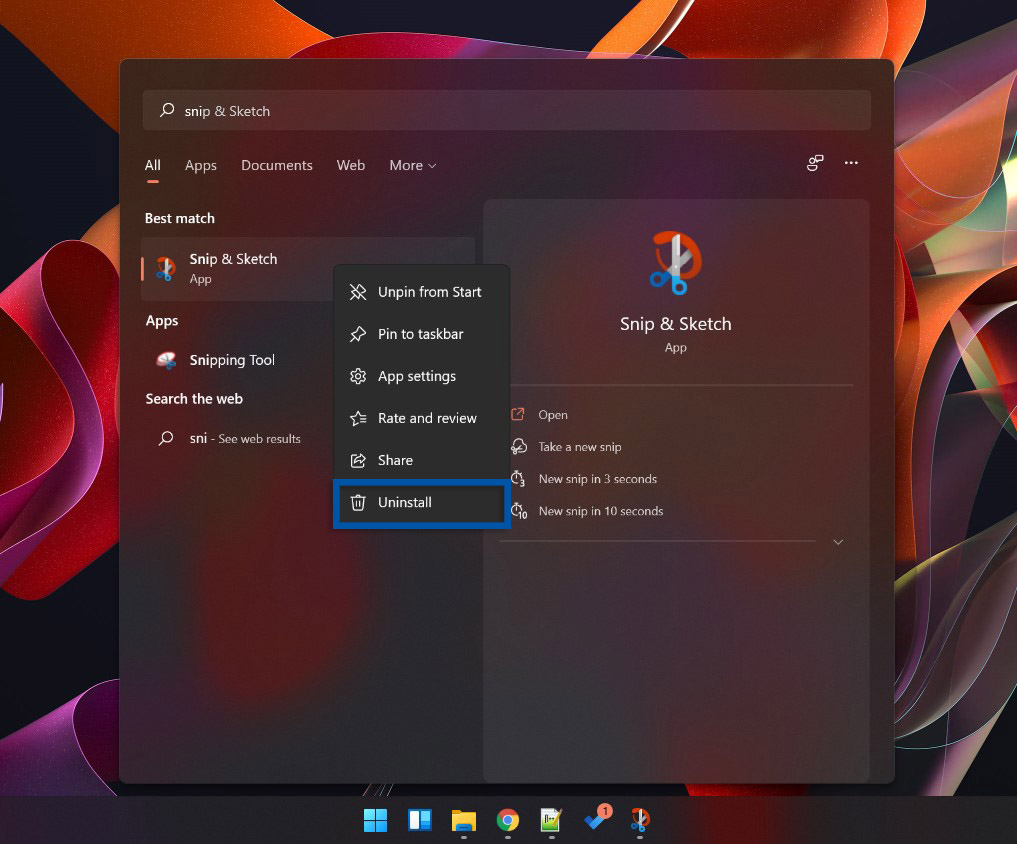
Task: Launch File Explorer from the taskbar
Action: click(x=463, y=820)
